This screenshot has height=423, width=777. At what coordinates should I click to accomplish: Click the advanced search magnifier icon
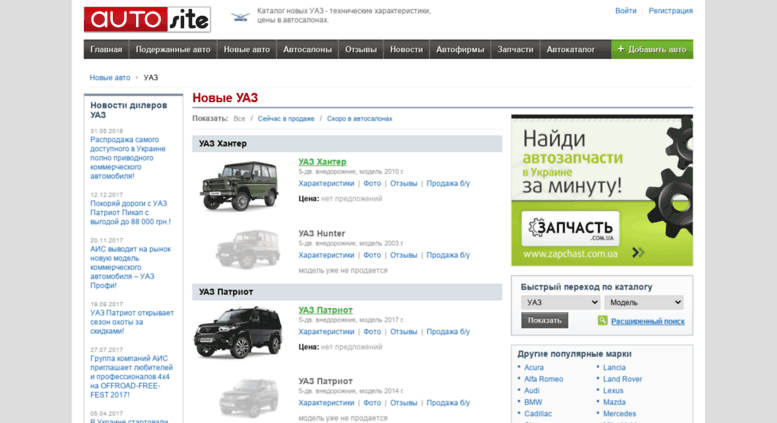[602, 320]
